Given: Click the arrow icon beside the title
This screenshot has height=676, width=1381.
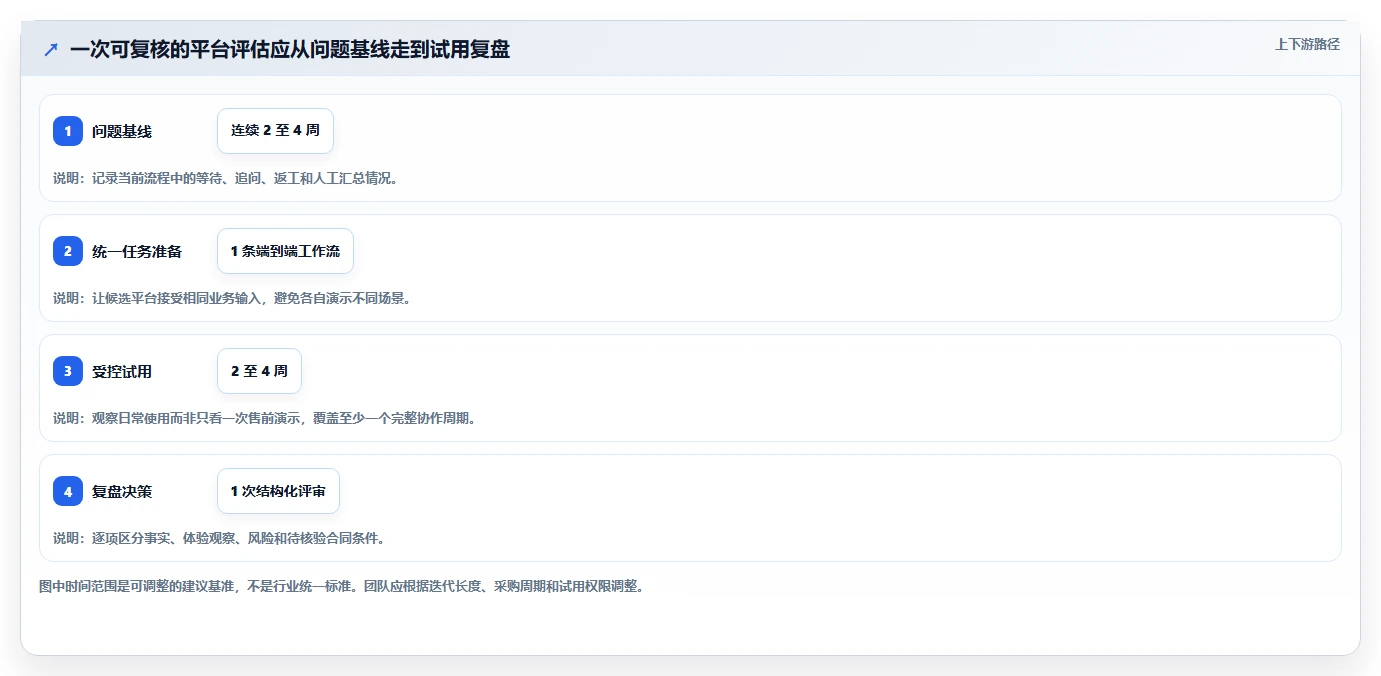Looking at the screenshot, I should pyautogui.click(x=50, y=49).
